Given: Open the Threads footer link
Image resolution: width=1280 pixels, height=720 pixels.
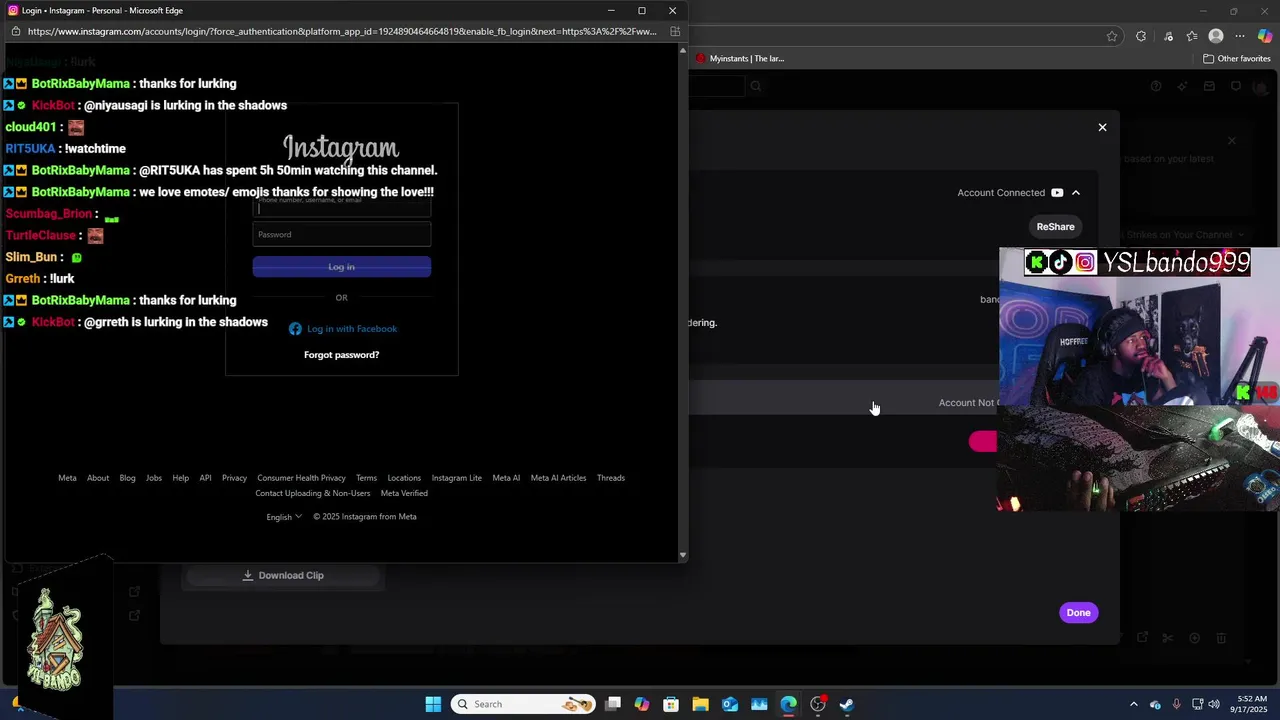Looking at the screenshot, I should (x=611, y=478).
